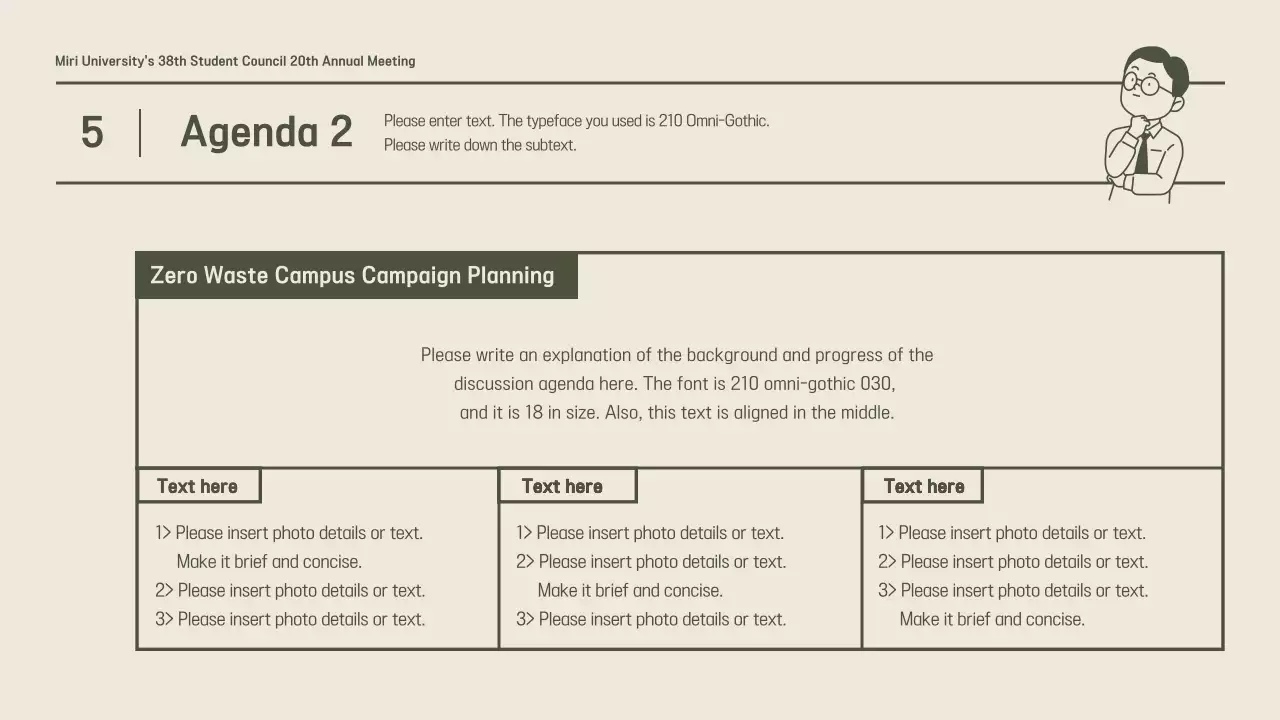Click item 1> in the left column

coord(289,533)
